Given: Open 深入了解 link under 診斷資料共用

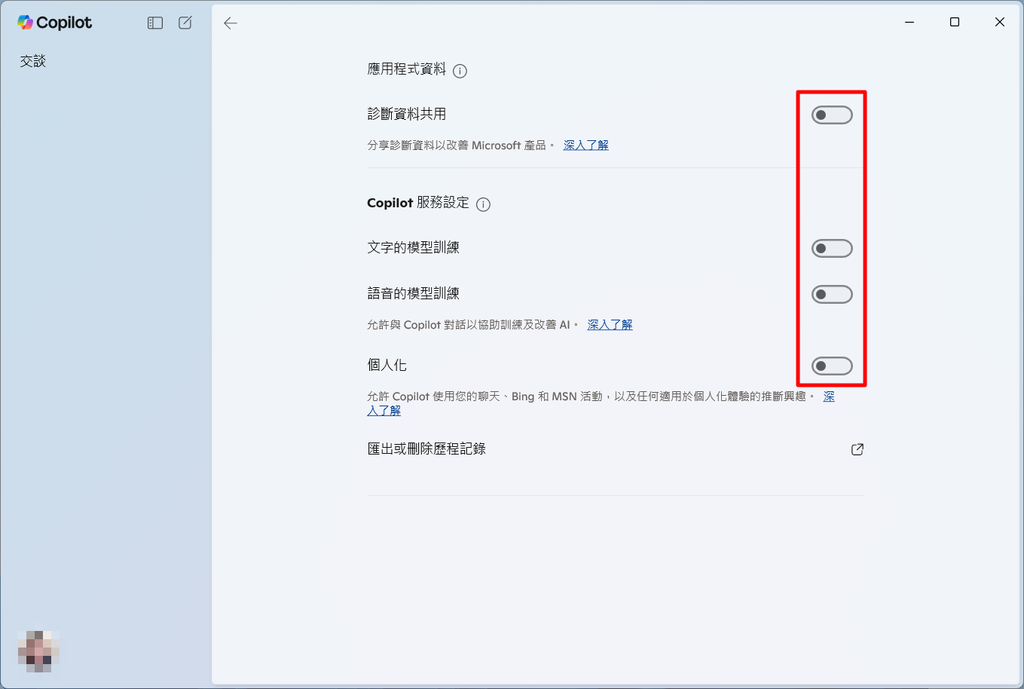Looking at the screenshot, I should (x=586, y=145).
